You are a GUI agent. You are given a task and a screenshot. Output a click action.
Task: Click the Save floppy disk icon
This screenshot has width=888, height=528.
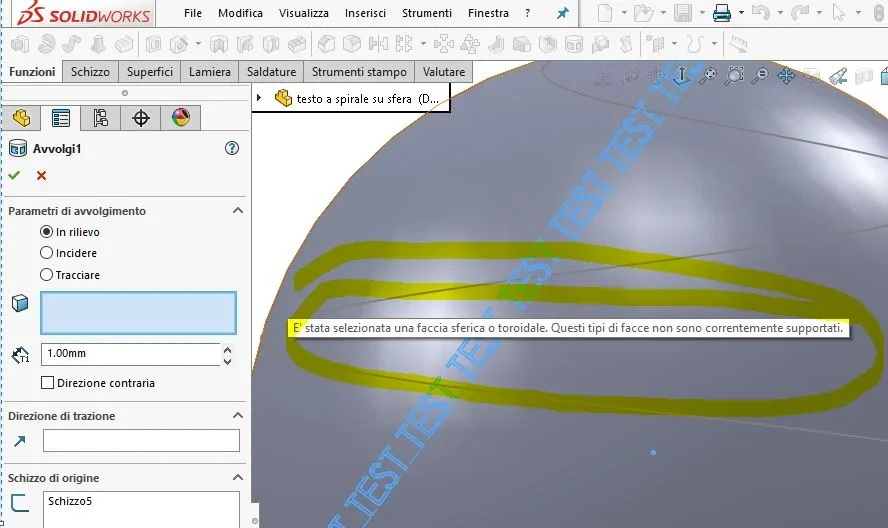(x=683, y=12)
